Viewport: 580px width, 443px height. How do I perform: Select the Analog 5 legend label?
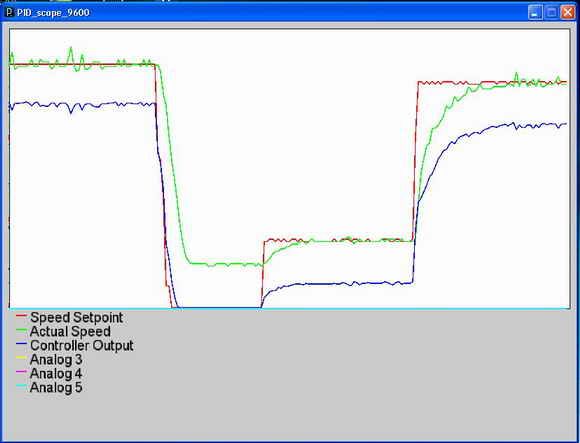[x=56, y=388]
